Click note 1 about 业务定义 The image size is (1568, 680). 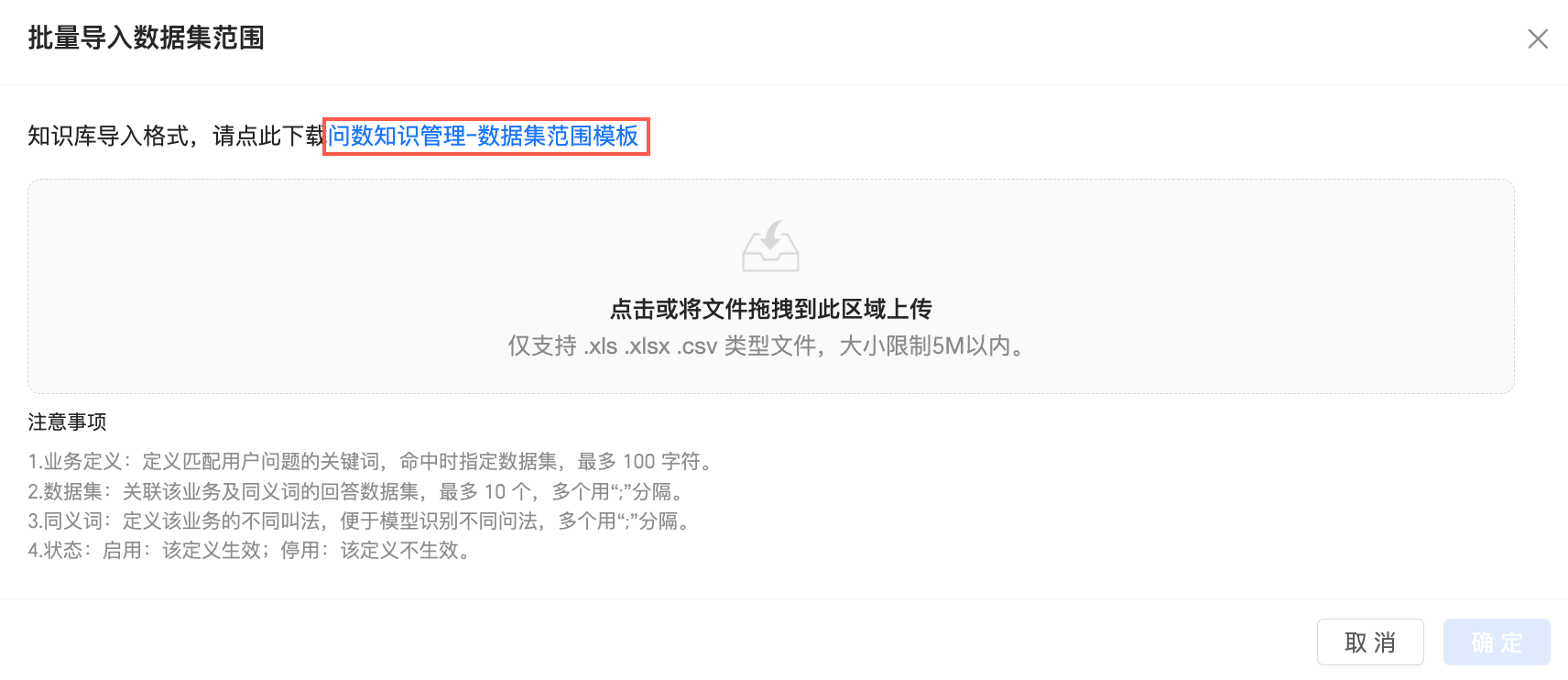coord(370,461)
